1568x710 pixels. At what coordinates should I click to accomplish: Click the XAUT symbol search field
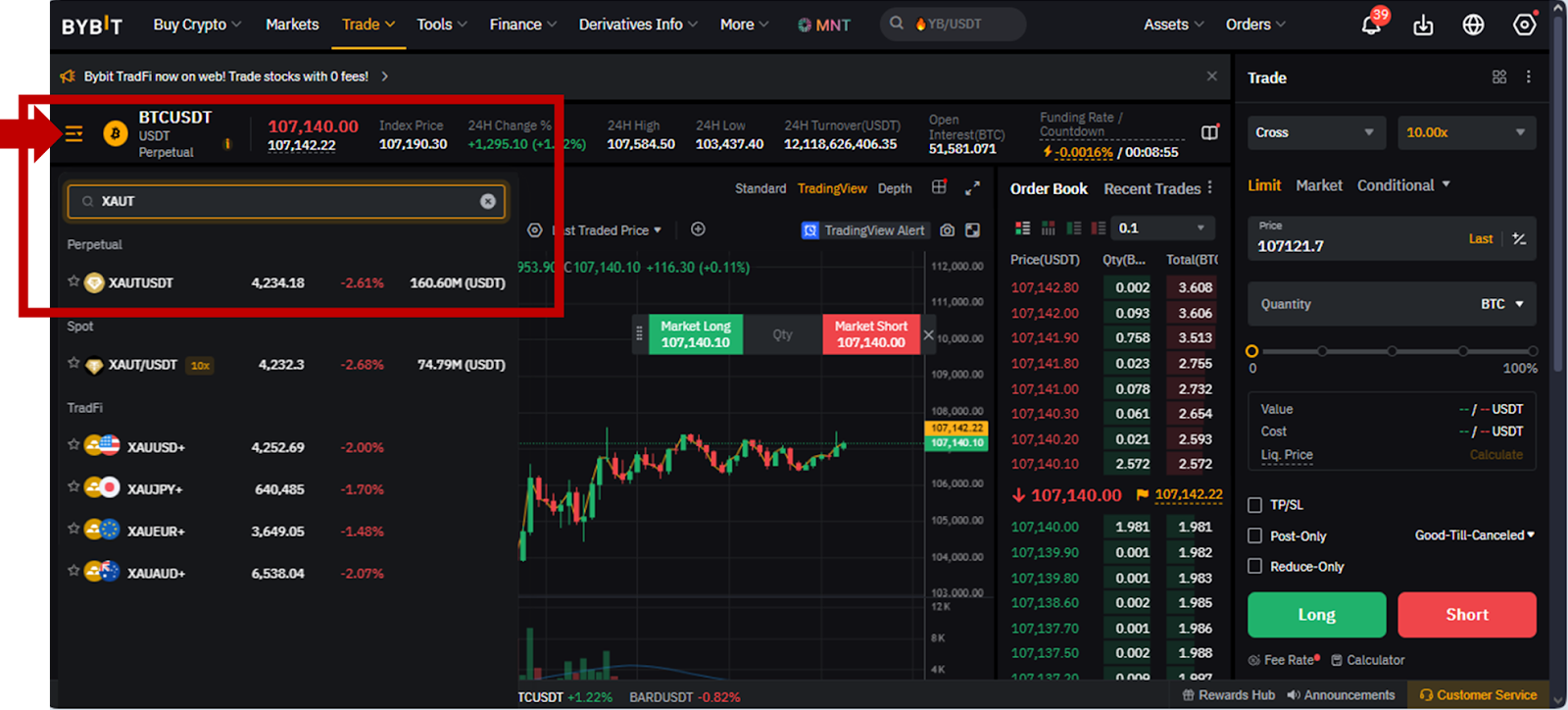(286, 201)
